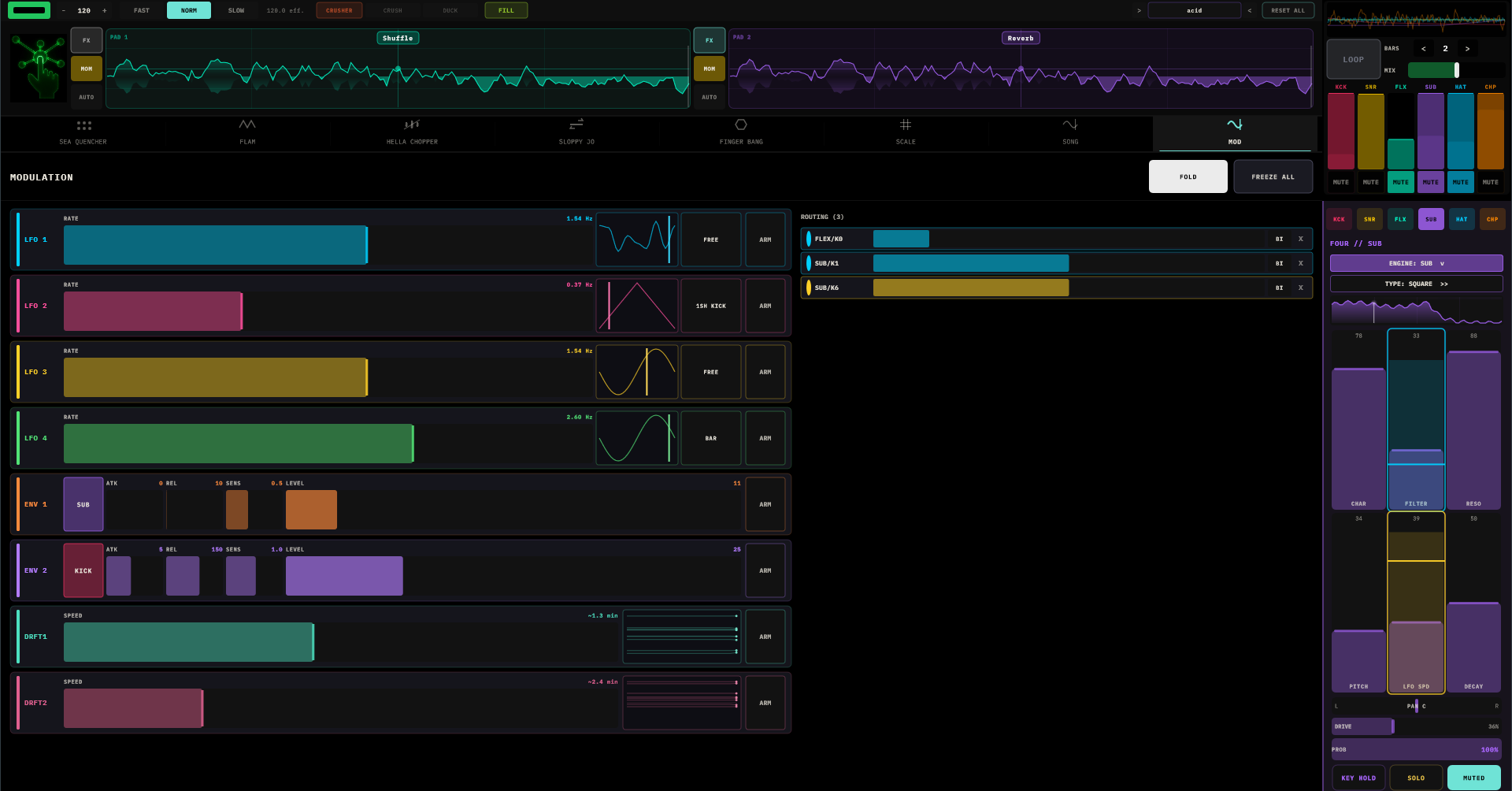The width and height of the screenshot is (1512, 791).
Task: Select Norm speed mode
Action: tap(189, 10)
